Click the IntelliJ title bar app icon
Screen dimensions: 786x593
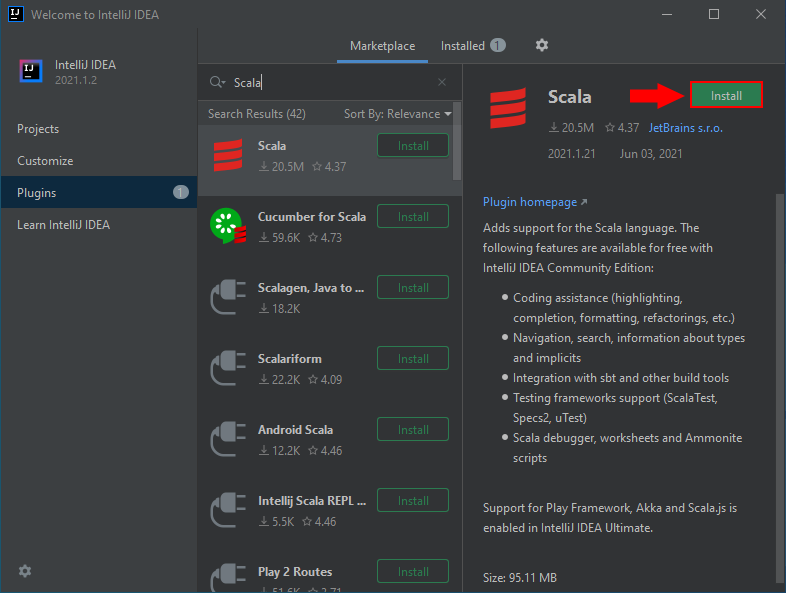16,14
